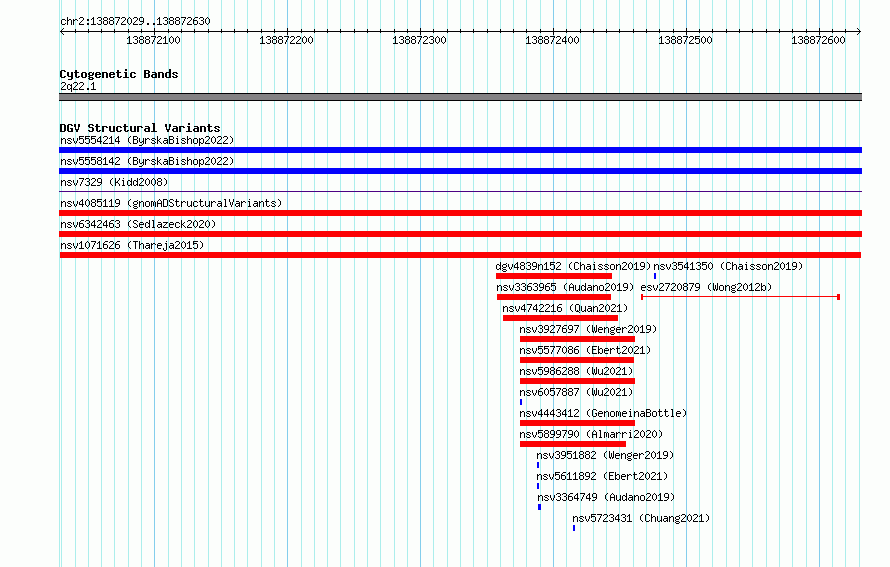
Task: Open the nsv5577086 (Ebert2021) label
Action: 585,350
